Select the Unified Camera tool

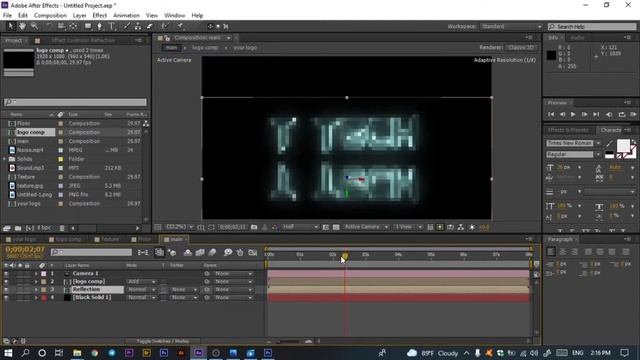click(61, 26)
